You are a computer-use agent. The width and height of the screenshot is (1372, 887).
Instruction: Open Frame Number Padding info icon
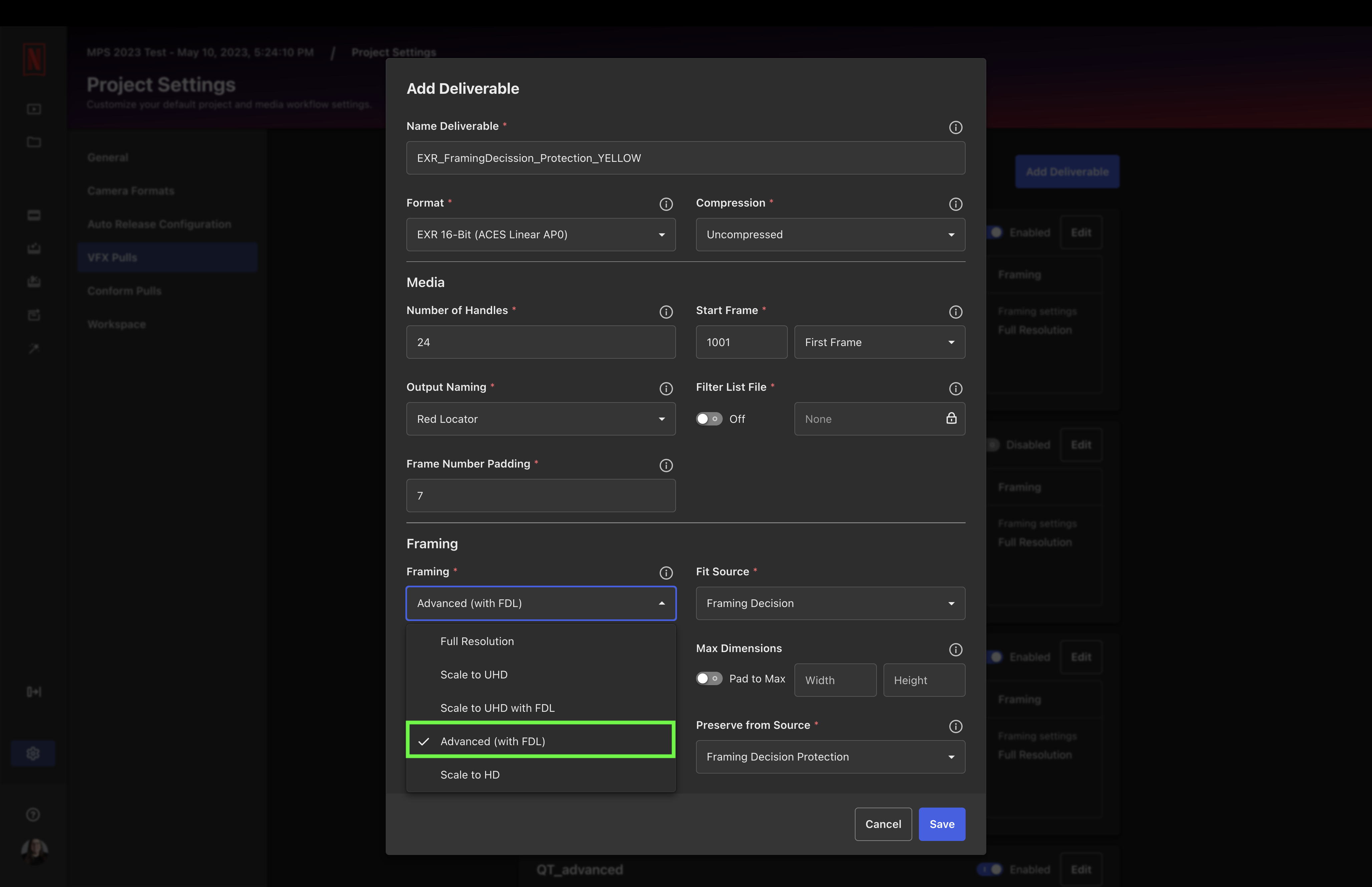point(666,466)
